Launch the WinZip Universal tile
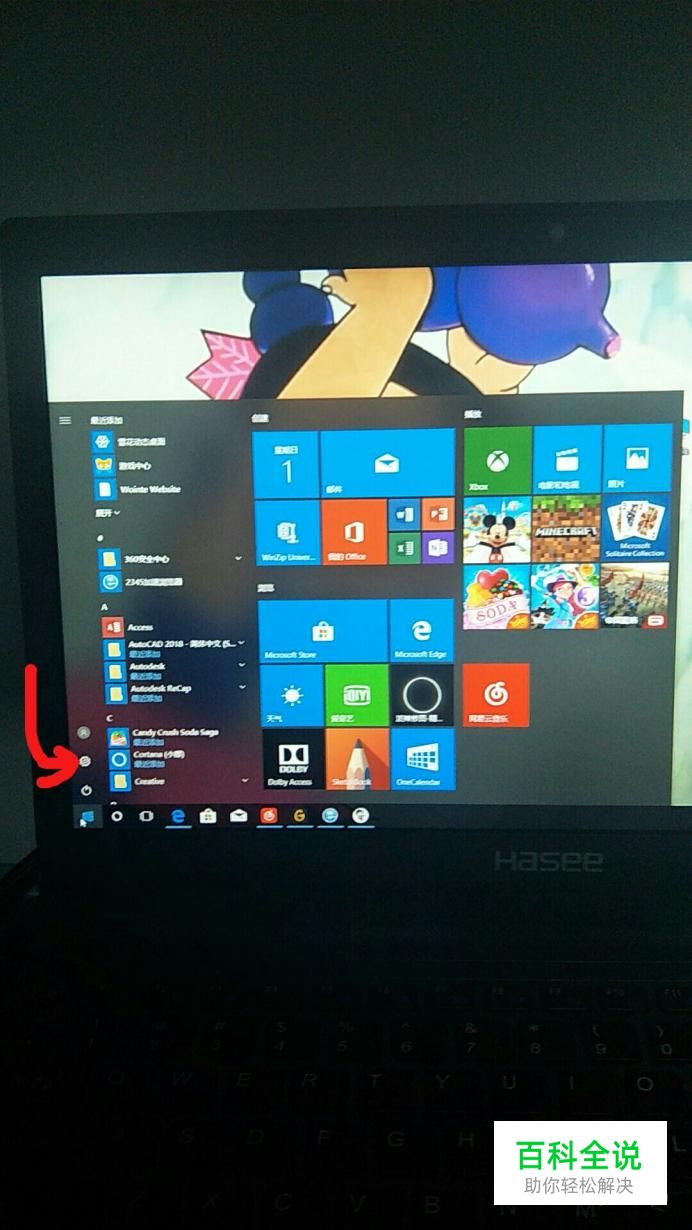 (287, 532)
